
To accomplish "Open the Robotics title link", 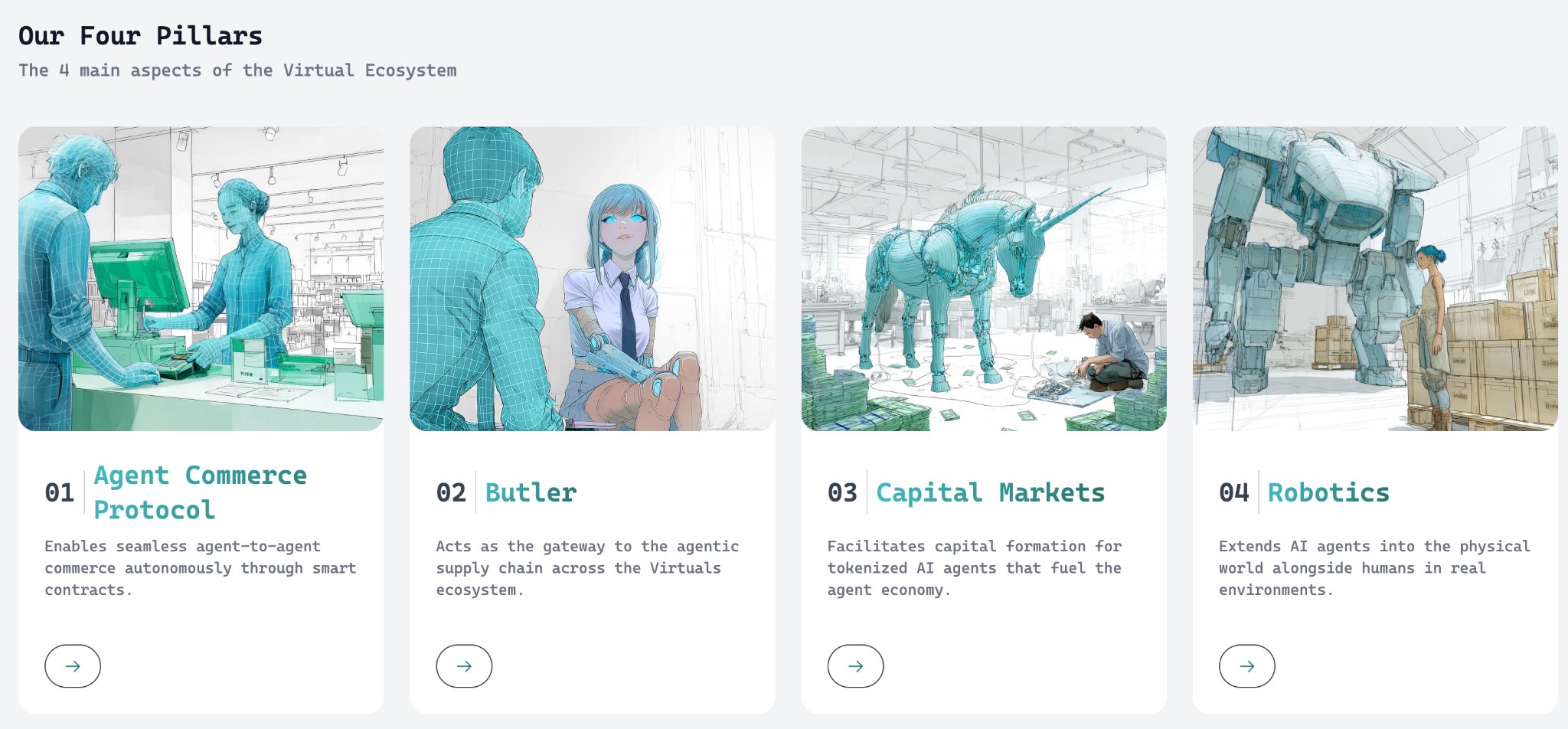I will coord(1328,492).
